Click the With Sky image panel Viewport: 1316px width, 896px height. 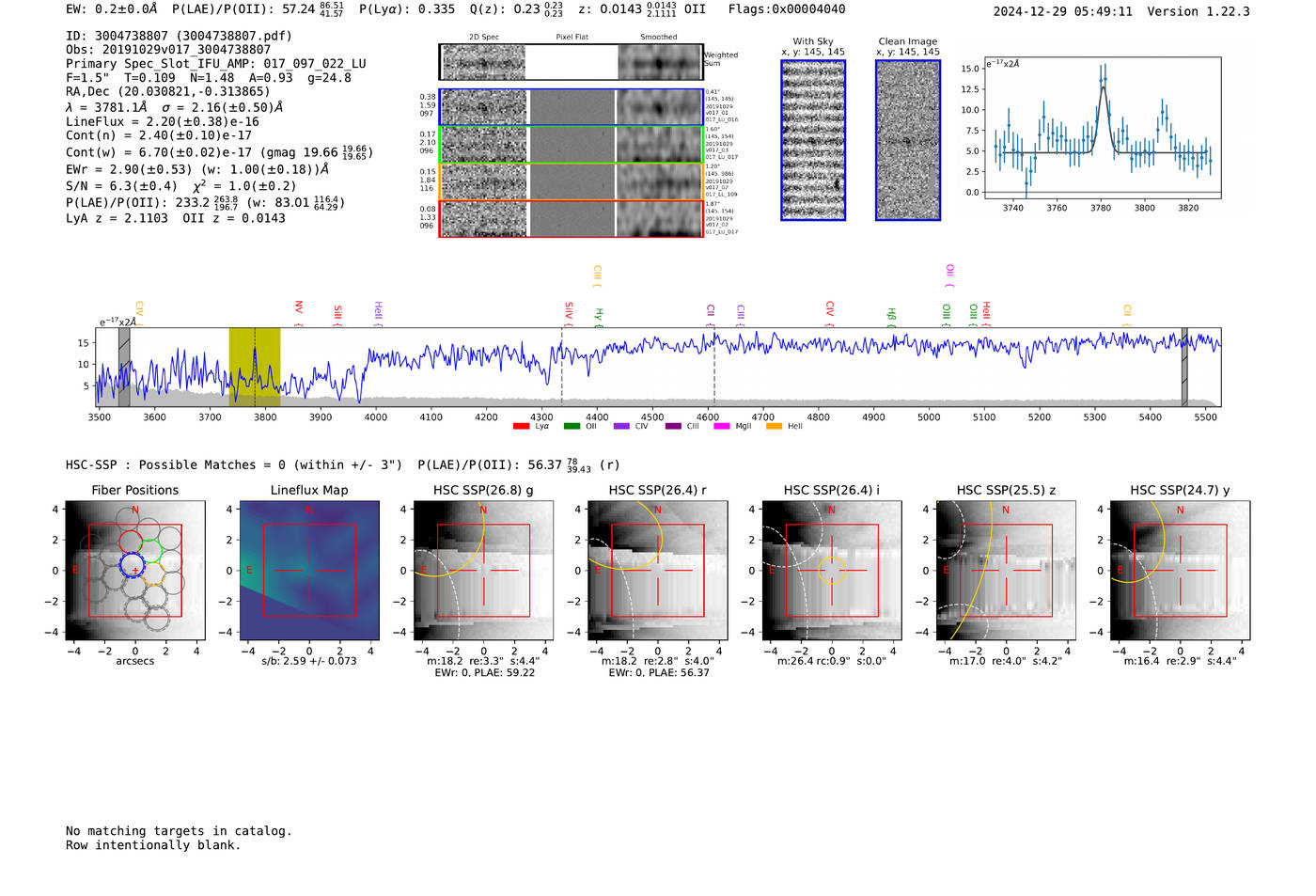(x=813, y=140)
